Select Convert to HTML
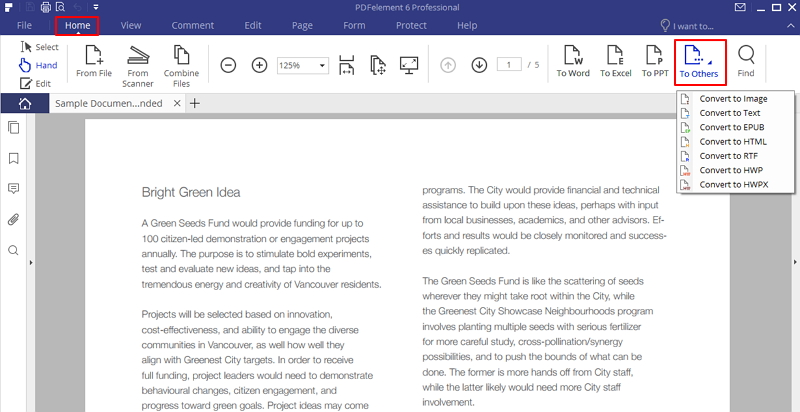Viewport: 800px width, 412px height. point(735,142)
